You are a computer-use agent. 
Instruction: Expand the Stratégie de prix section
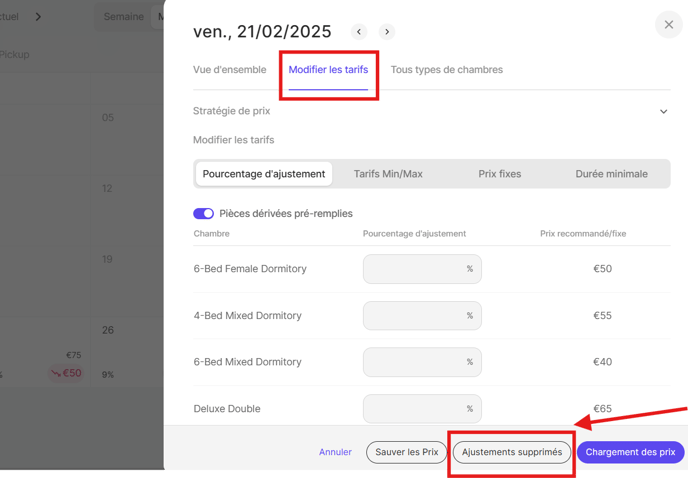(663, 112)
